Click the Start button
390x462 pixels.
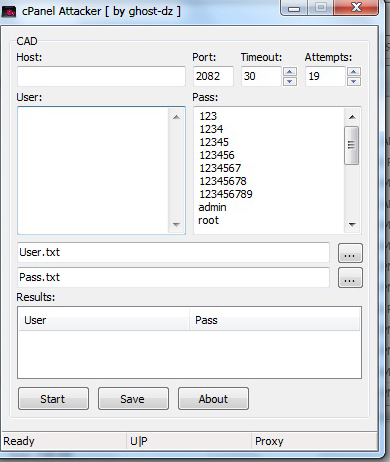point(53,399)
